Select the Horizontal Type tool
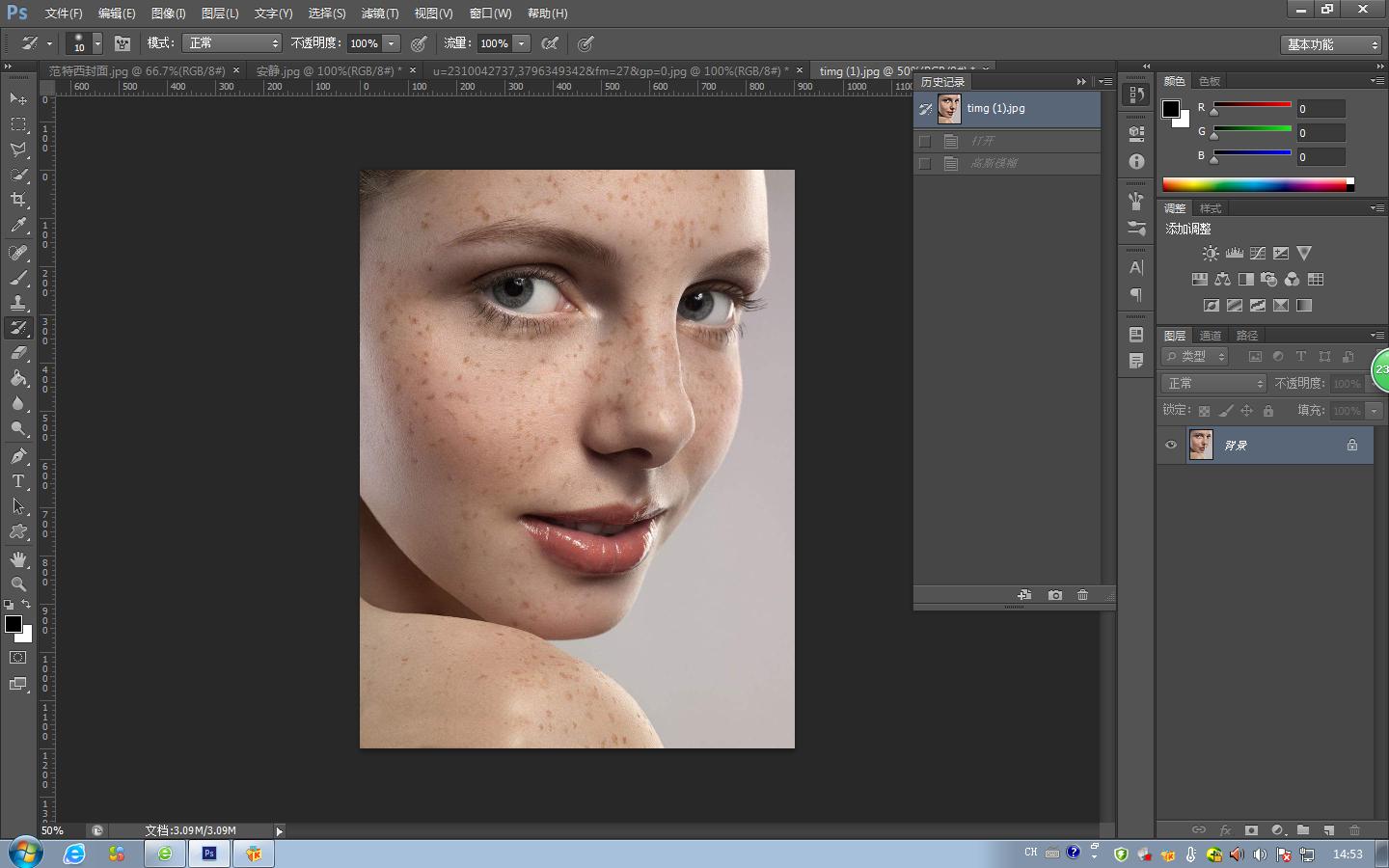This screenshot has width=1389, height=868. [18, 481]
